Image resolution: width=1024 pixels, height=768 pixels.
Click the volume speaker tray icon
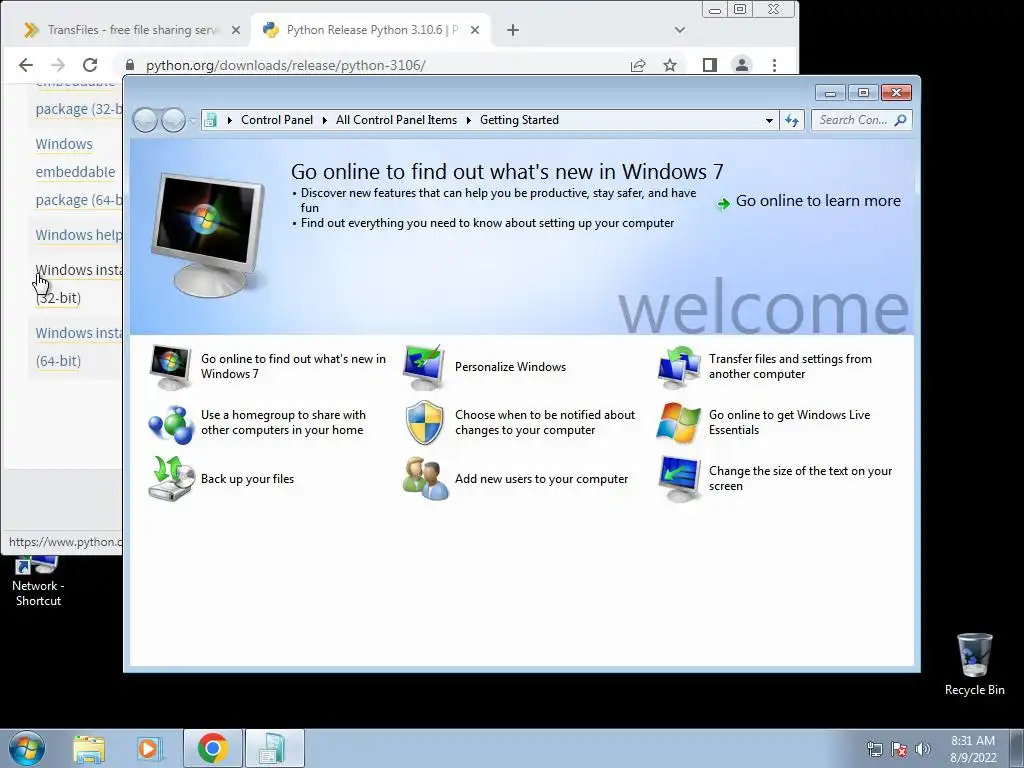pos(922,749)
